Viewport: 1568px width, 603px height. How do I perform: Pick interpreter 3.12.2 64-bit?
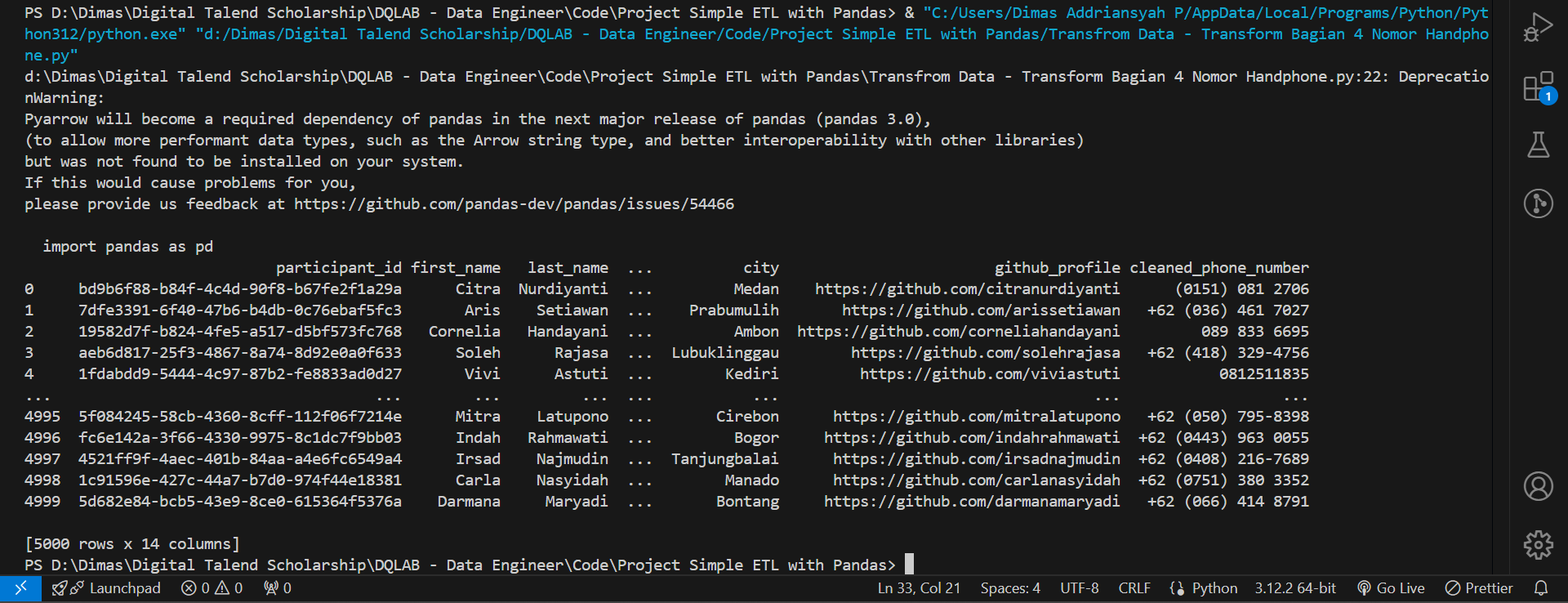[x=1295, y=588]
